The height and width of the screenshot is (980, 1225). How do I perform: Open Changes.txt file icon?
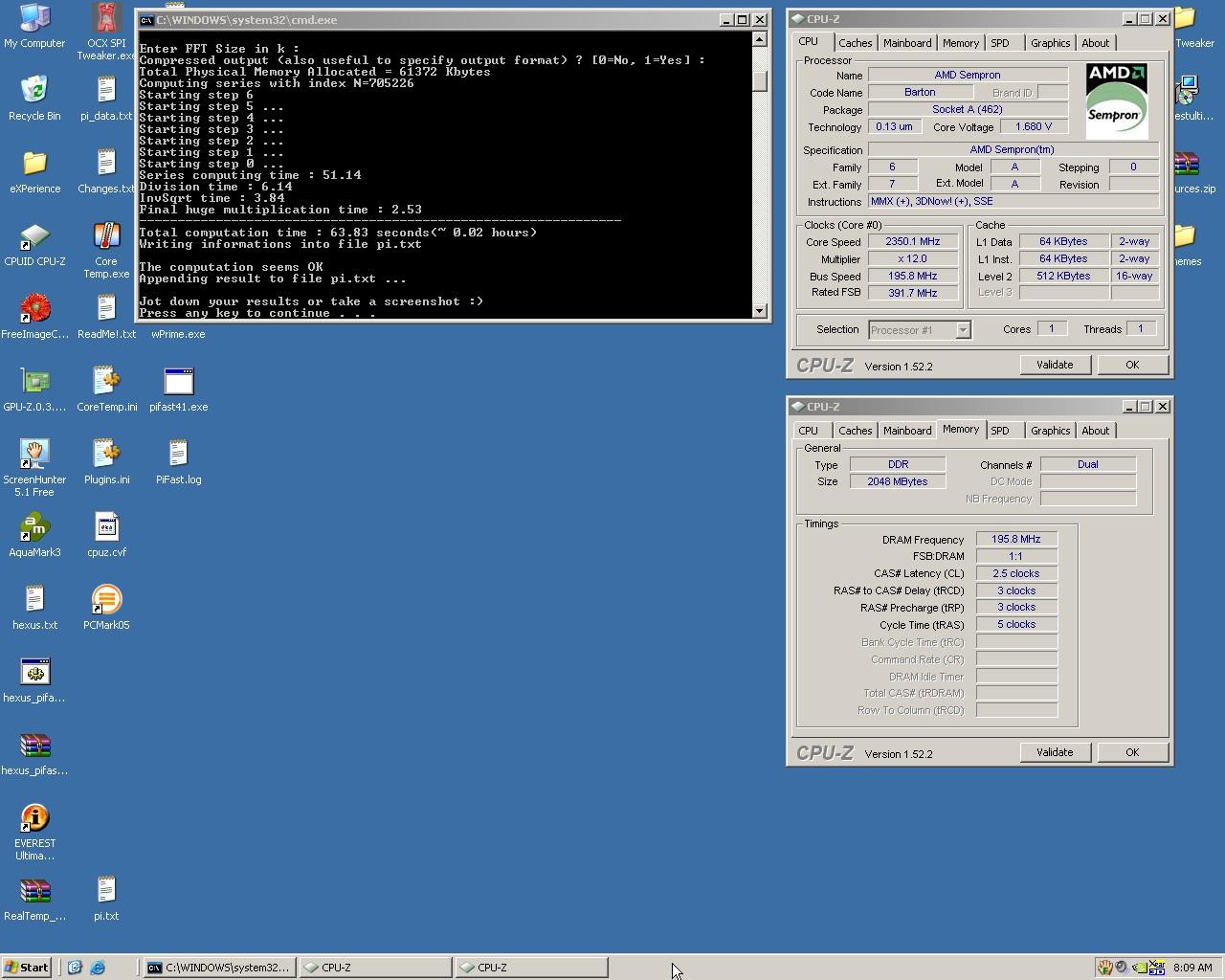tap(106, 170)
